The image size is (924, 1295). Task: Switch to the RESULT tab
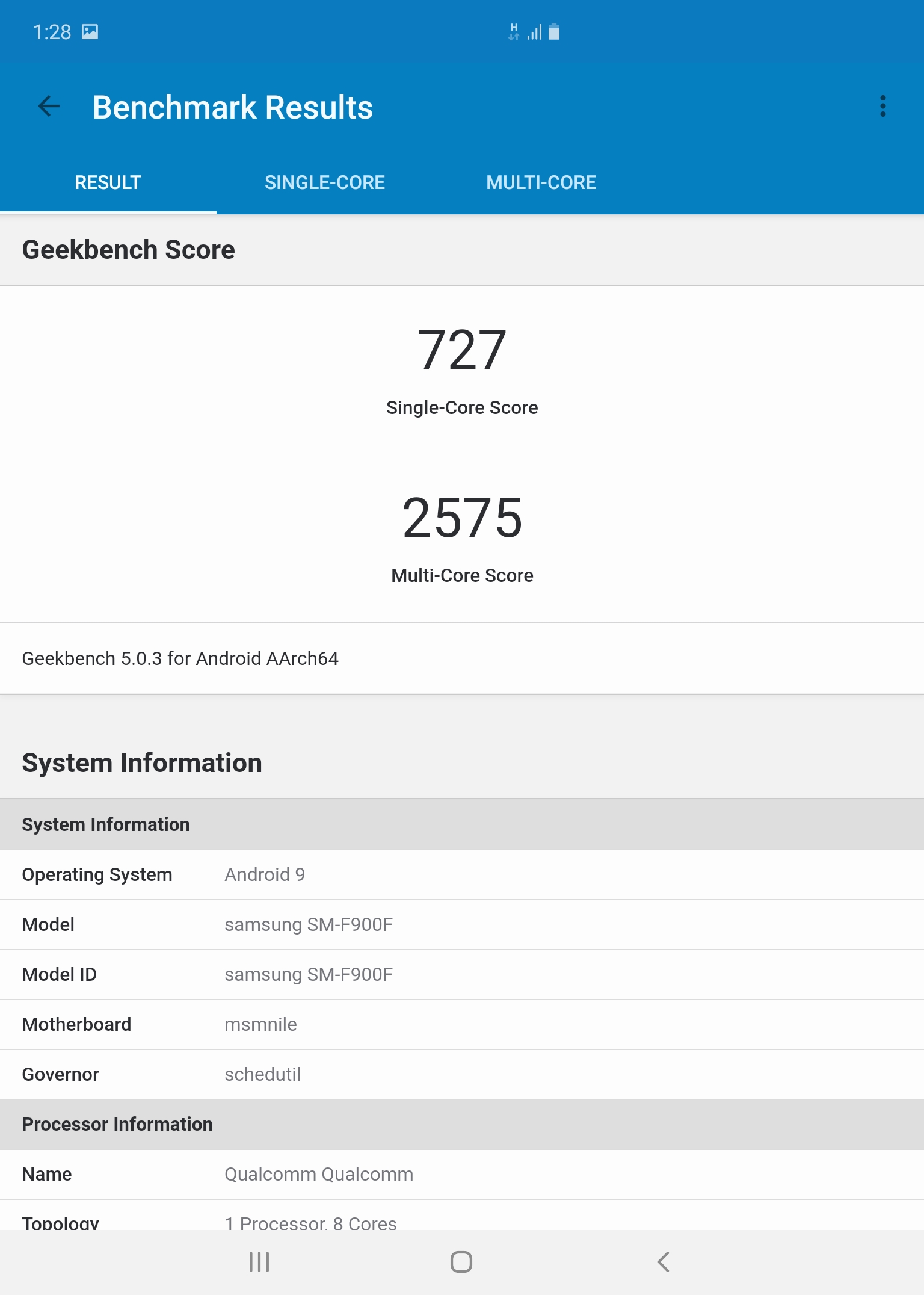point(108,182)
